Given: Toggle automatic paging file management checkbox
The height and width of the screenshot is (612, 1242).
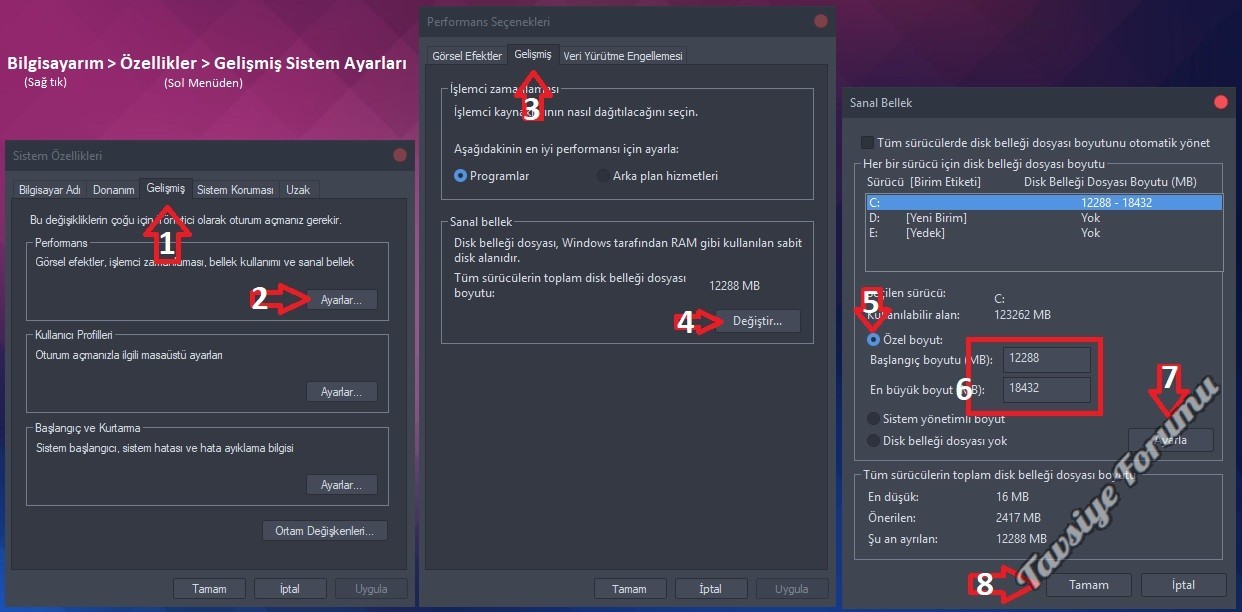Looking at the screenshot, I should pyautogui.click(x=868, y=143).
